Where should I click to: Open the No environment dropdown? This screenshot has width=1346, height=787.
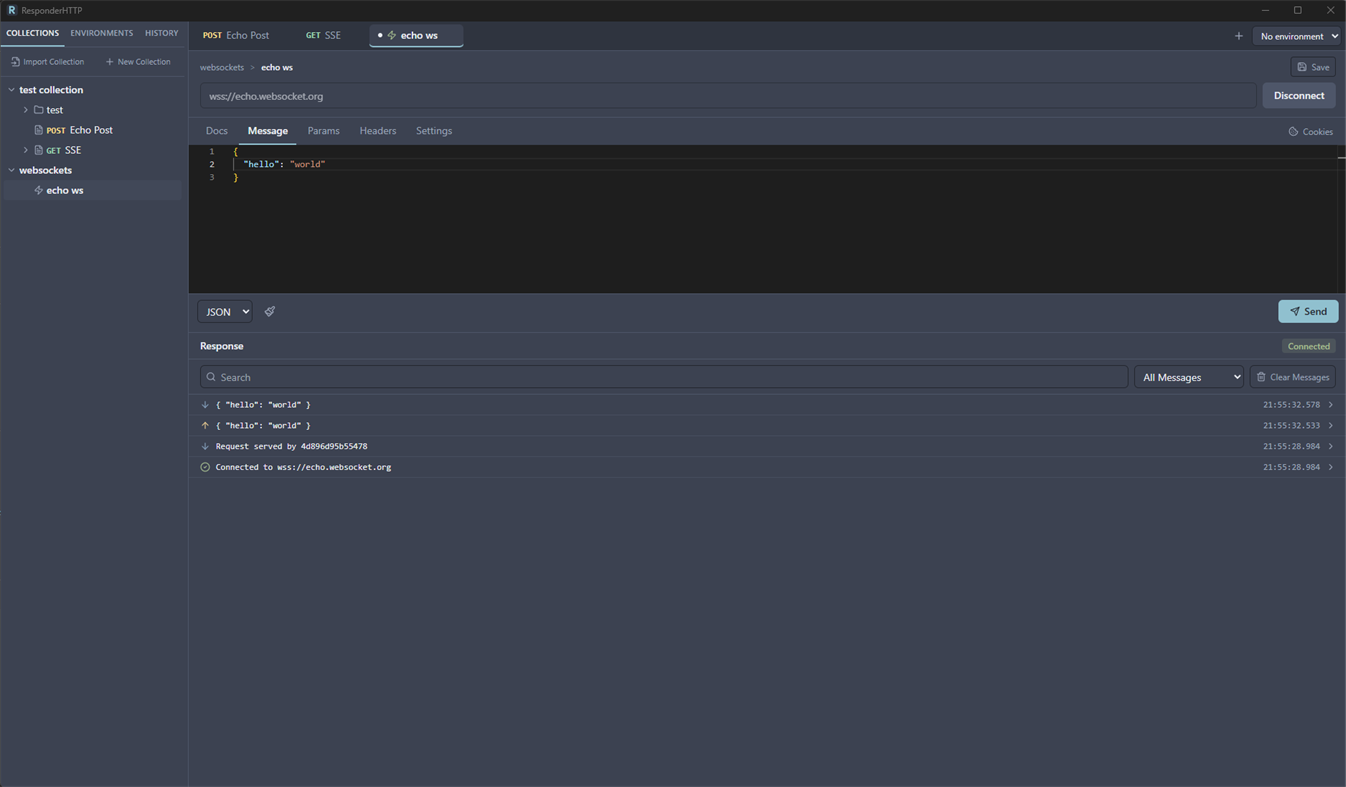click(1297, 36)
